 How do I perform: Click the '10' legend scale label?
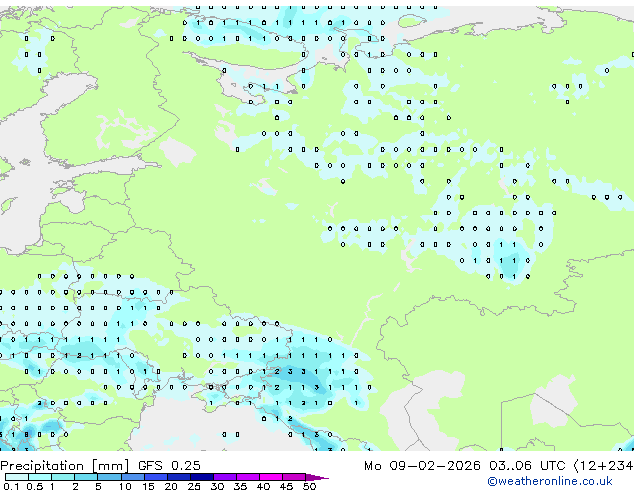125,486
